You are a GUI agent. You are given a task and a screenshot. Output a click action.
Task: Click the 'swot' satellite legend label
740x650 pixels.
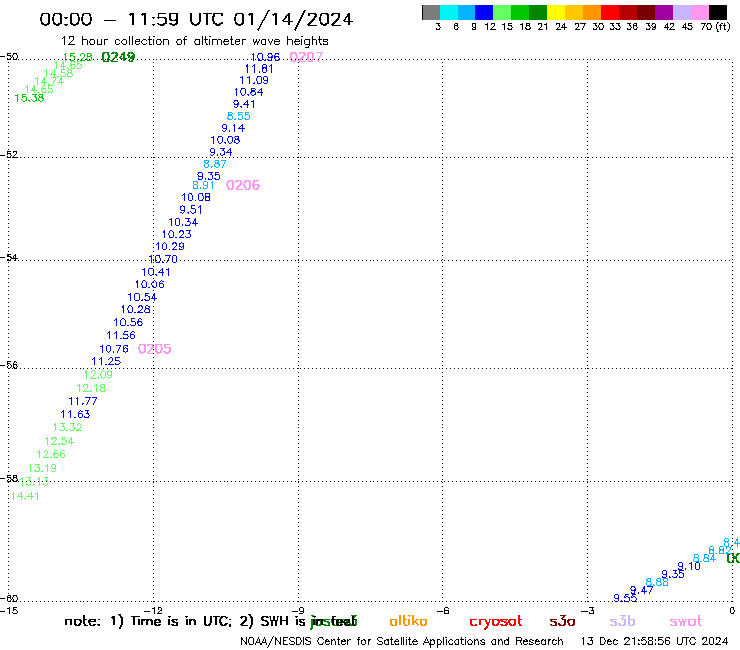686,622
